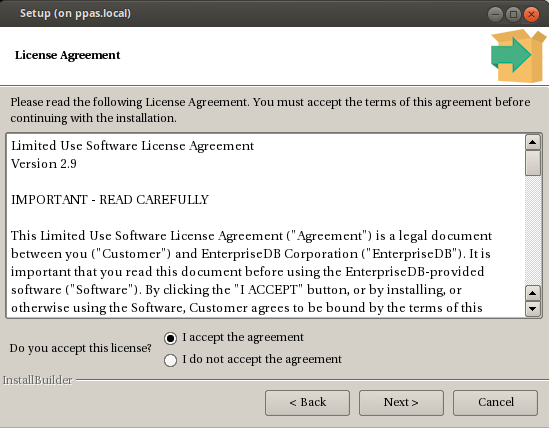Click the scroll-down arrow at scrollbar bottom
Screen dimensions: 549x428
533,309
